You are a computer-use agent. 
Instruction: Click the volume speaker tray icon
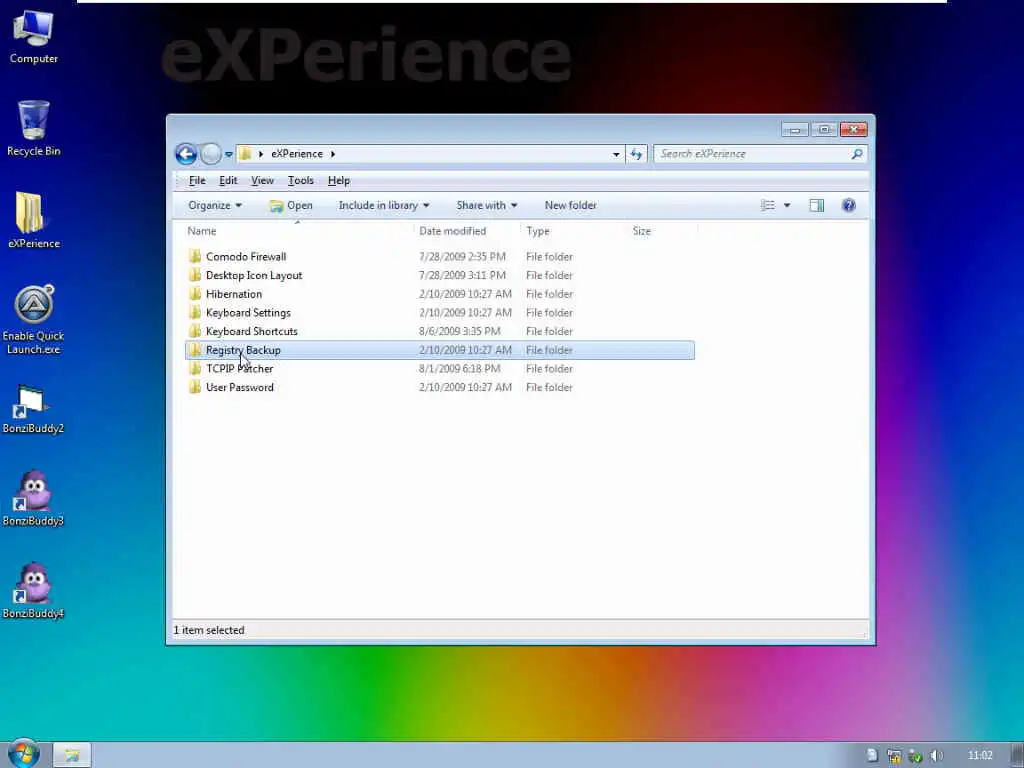coord(936,756)
